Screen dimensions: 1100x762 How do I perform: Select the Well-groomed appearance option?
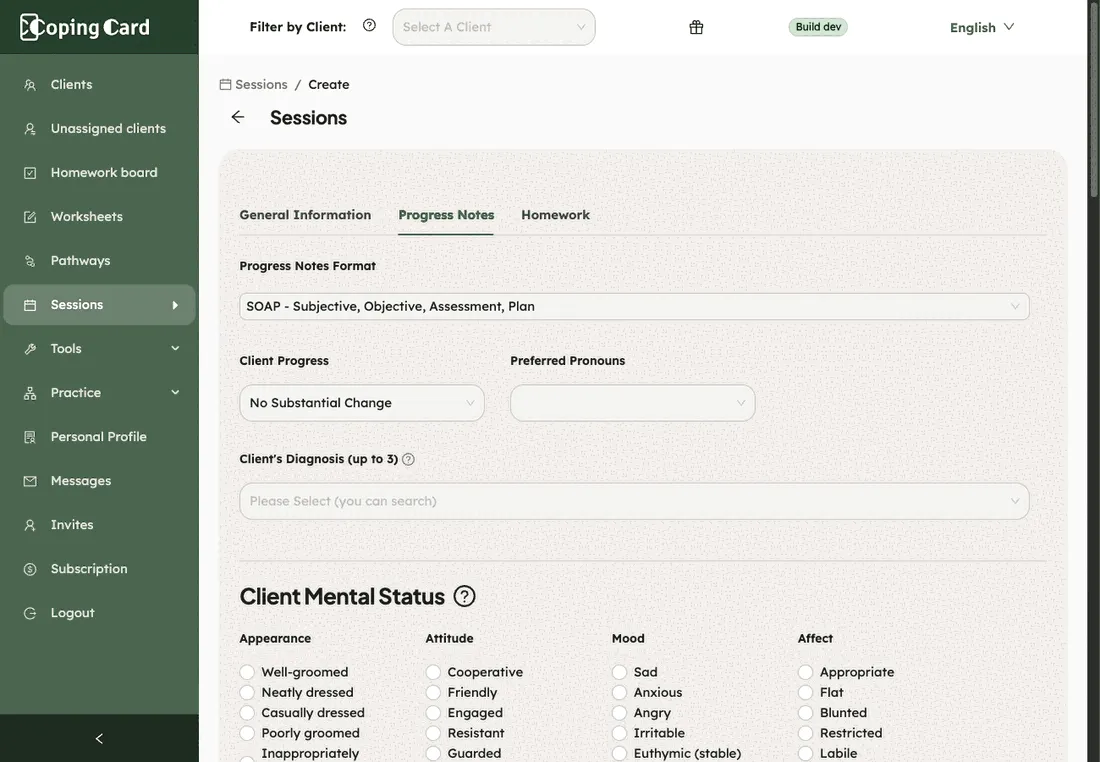(x=247, y=672)
